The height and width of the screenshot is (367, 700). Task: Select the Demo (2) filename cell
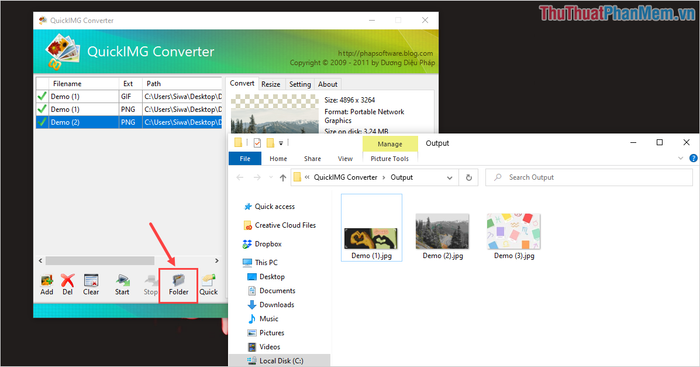click(84, 122)
